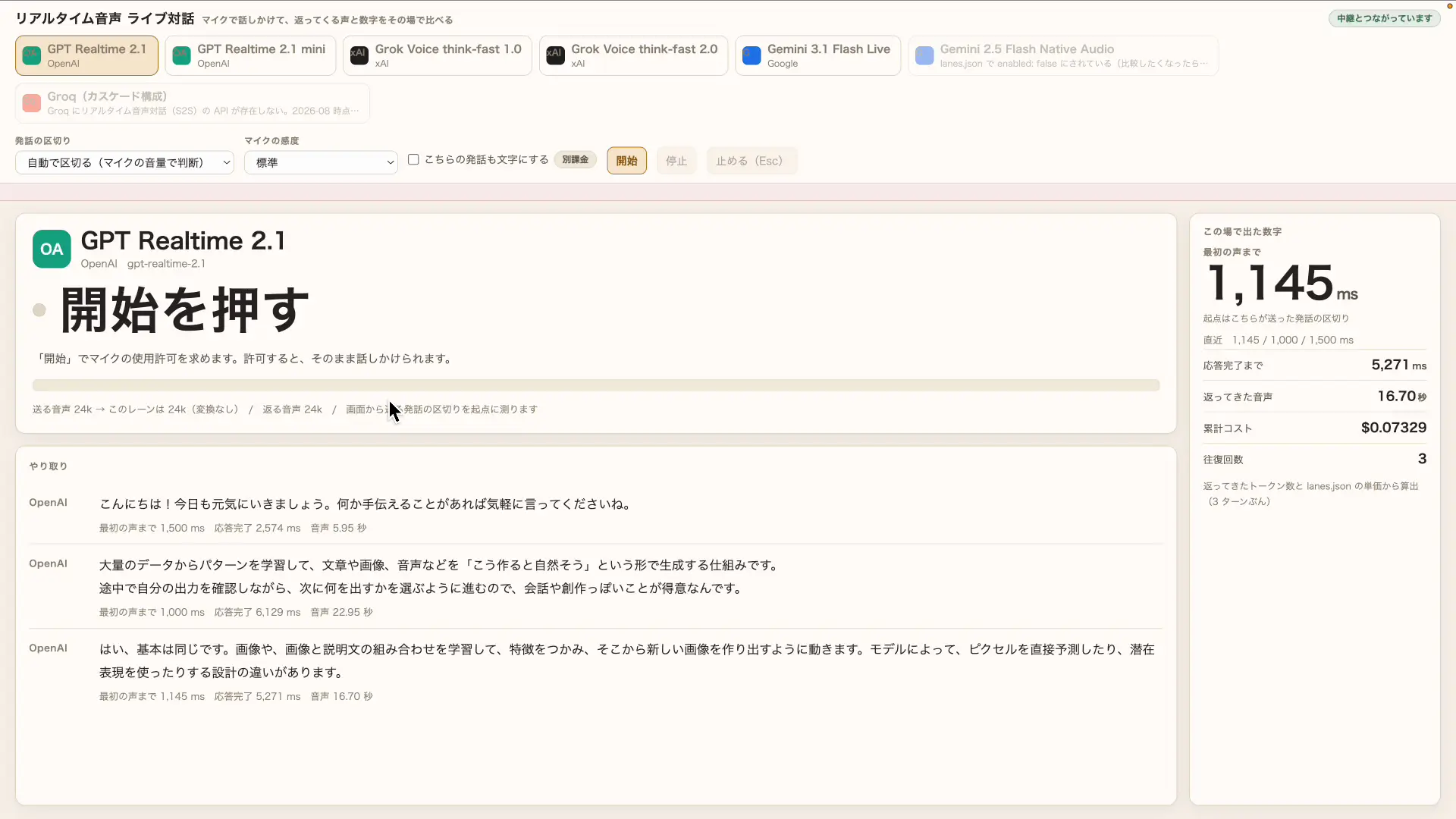1456x819 pixels.
Task: Click the GPT Realtime 2.1 tab's green icon
Action: (31, 55)
